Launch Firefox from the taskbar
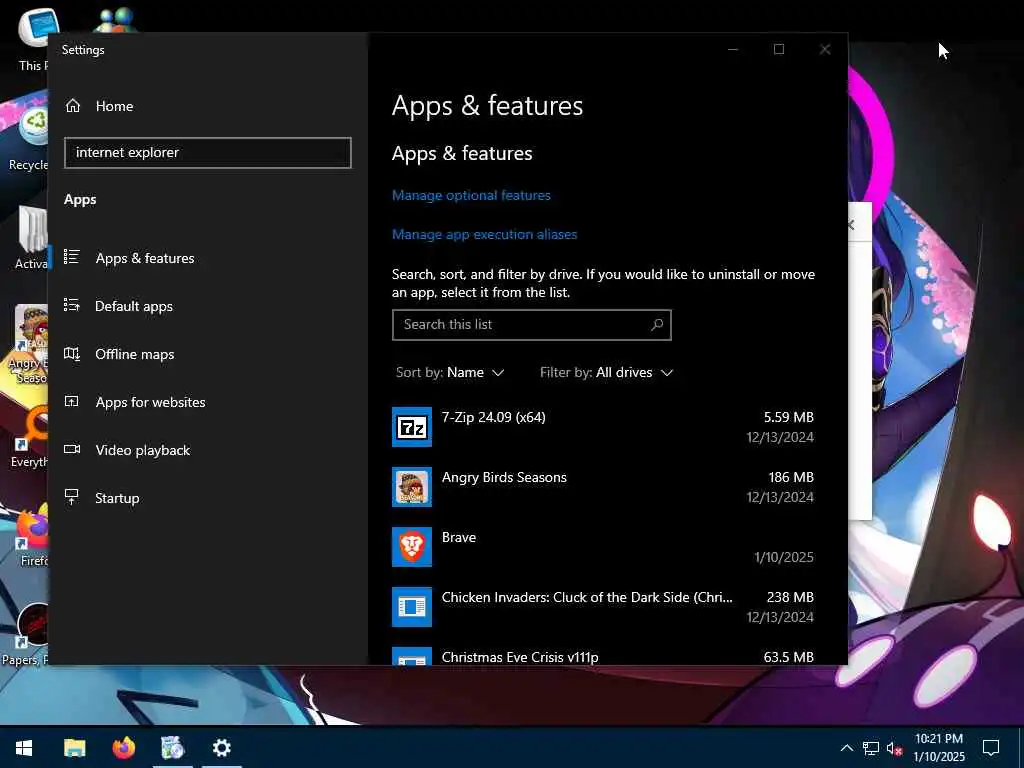The width and height of the screenshot is (1024, 768). (x=123, y=748)
